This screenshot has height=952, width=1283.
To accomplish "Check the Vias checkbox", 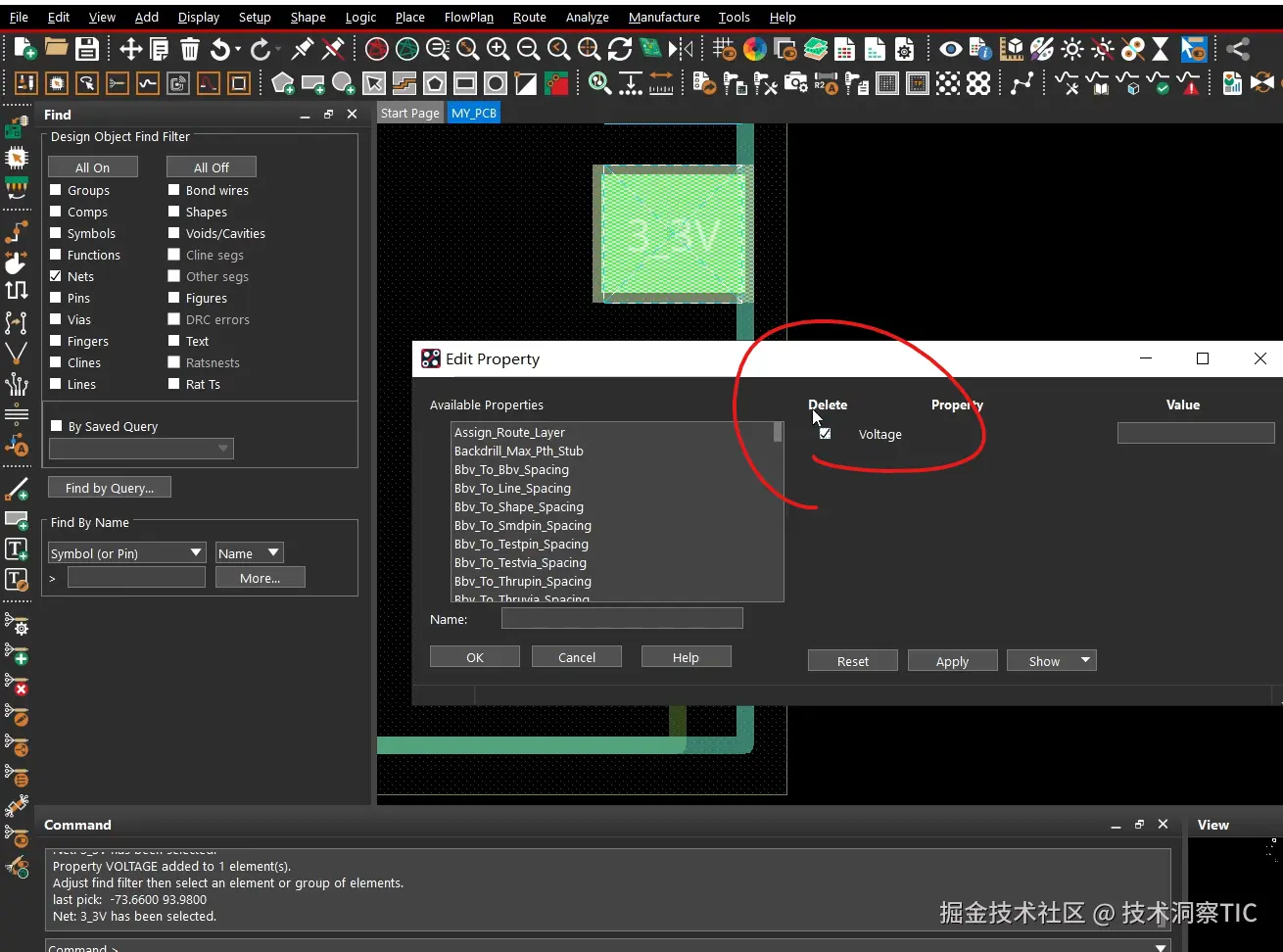I will click(x=56, y=319).
